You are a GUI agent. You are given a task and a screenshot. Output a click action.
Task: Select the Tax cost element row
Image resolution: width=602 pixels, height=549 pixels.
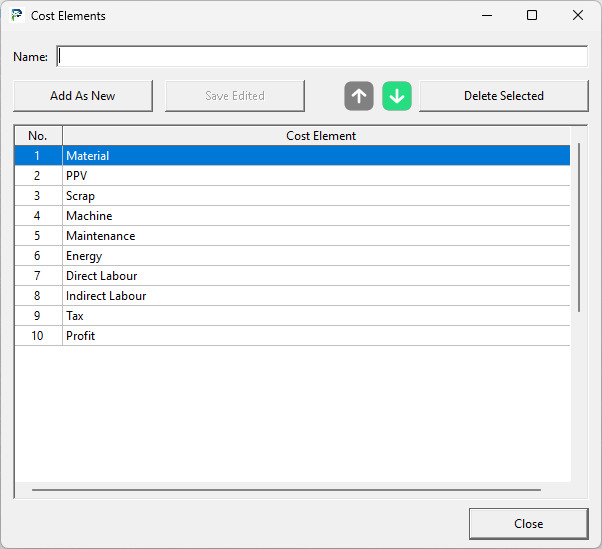tap(292, 315)
